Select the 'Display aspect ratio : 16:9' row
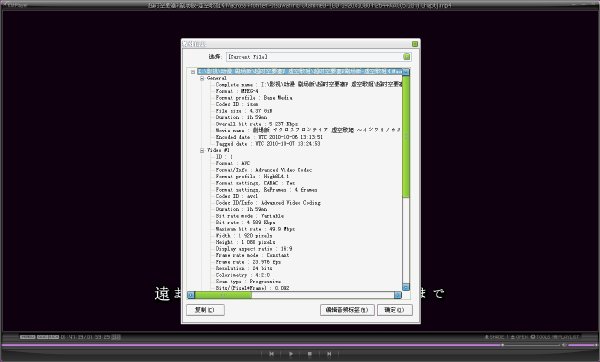The width and height of the screenshot is (600, 362). [x=254, y=249]
